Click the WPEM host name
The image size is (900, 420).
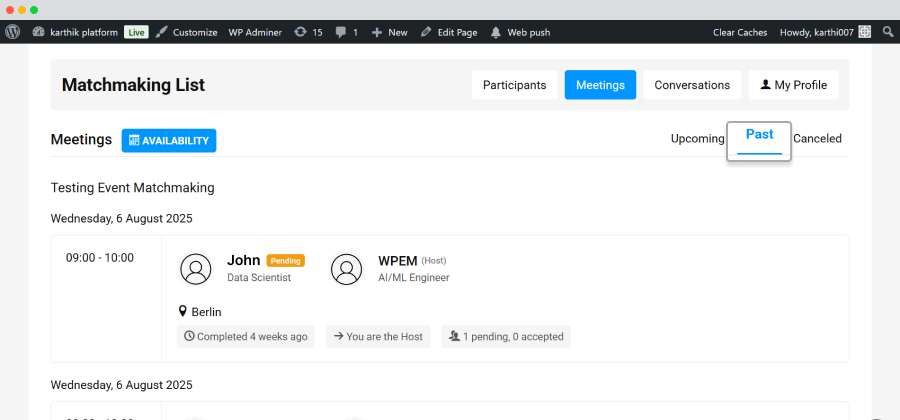point(397,260)
